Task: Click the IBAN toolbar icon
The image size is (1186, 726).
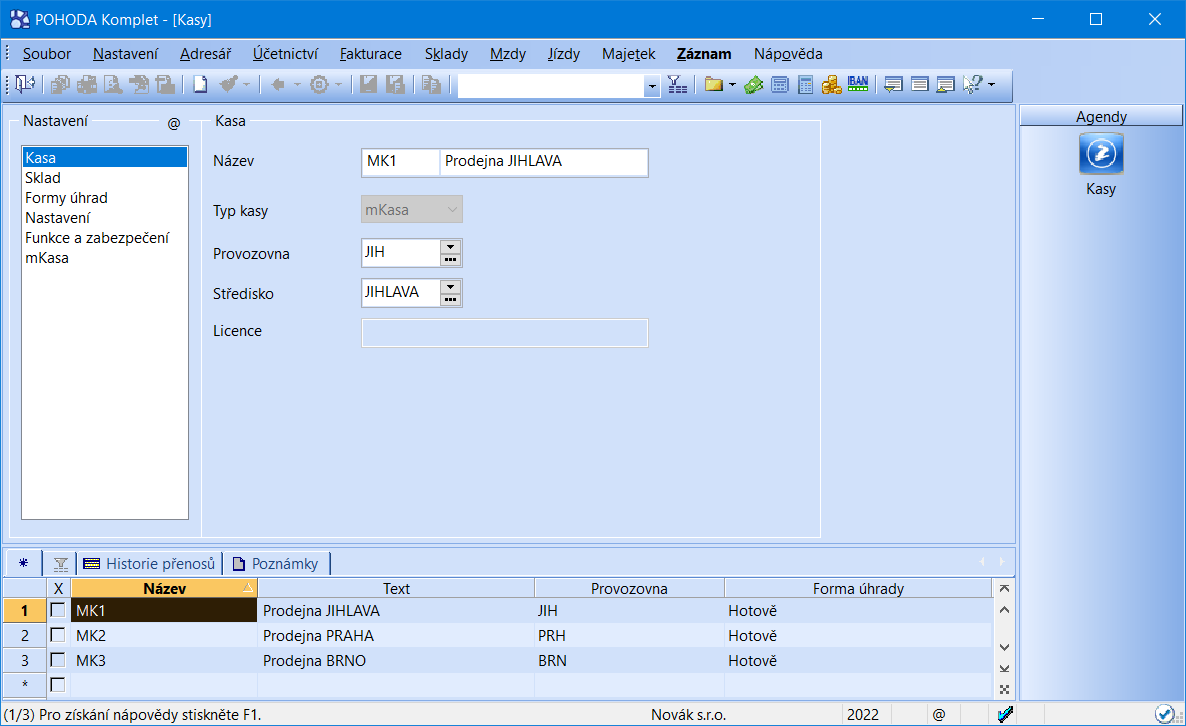Action: pyautogui.click(x=858, y=84)
